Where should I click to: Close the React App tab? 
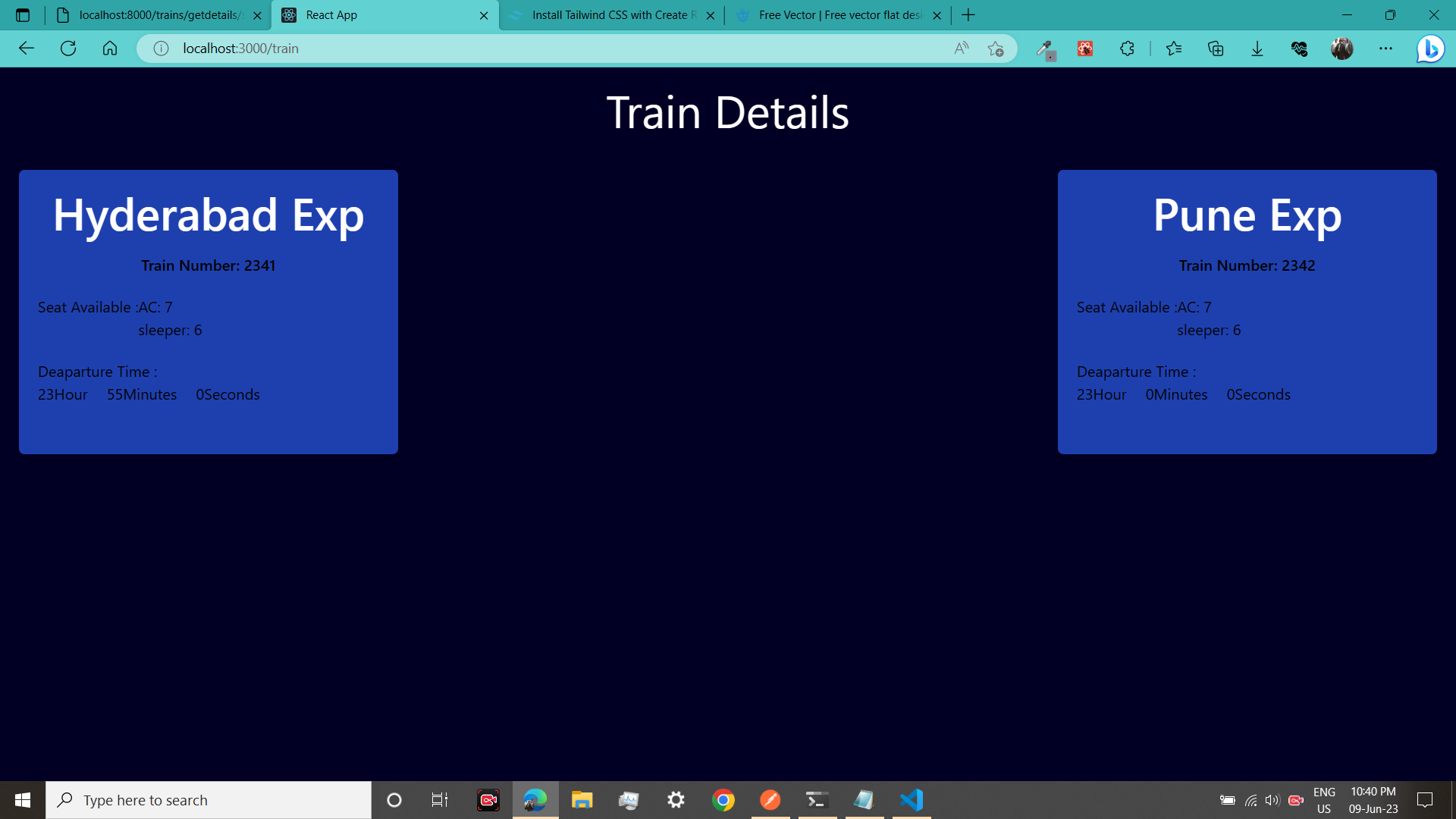click(484, 15)
